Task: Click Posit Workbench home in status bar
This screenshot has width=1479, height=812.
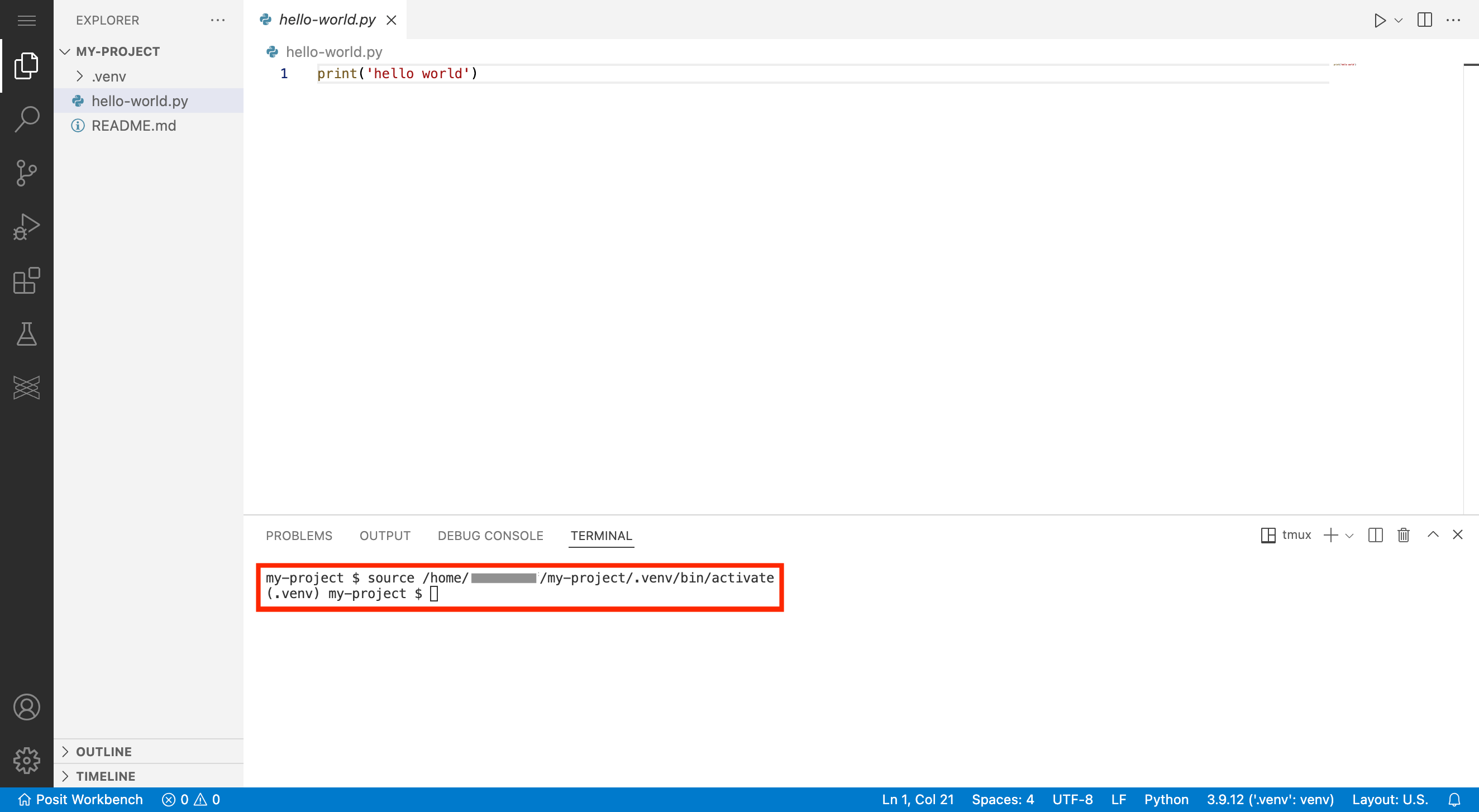Action: pos(80,800)
